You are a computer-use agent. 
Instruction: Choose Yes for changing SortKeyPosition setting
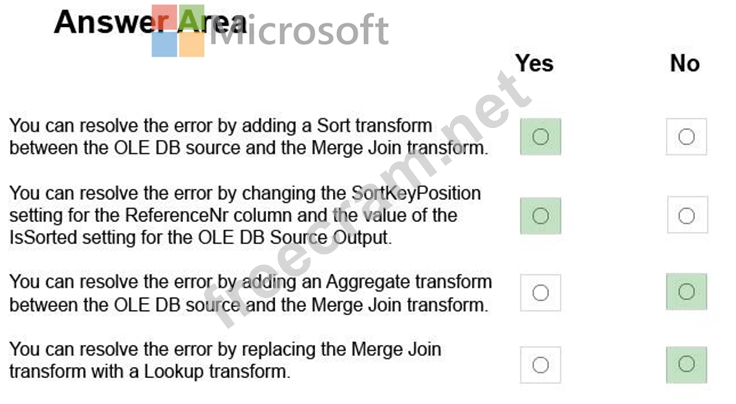pos(540,216)
